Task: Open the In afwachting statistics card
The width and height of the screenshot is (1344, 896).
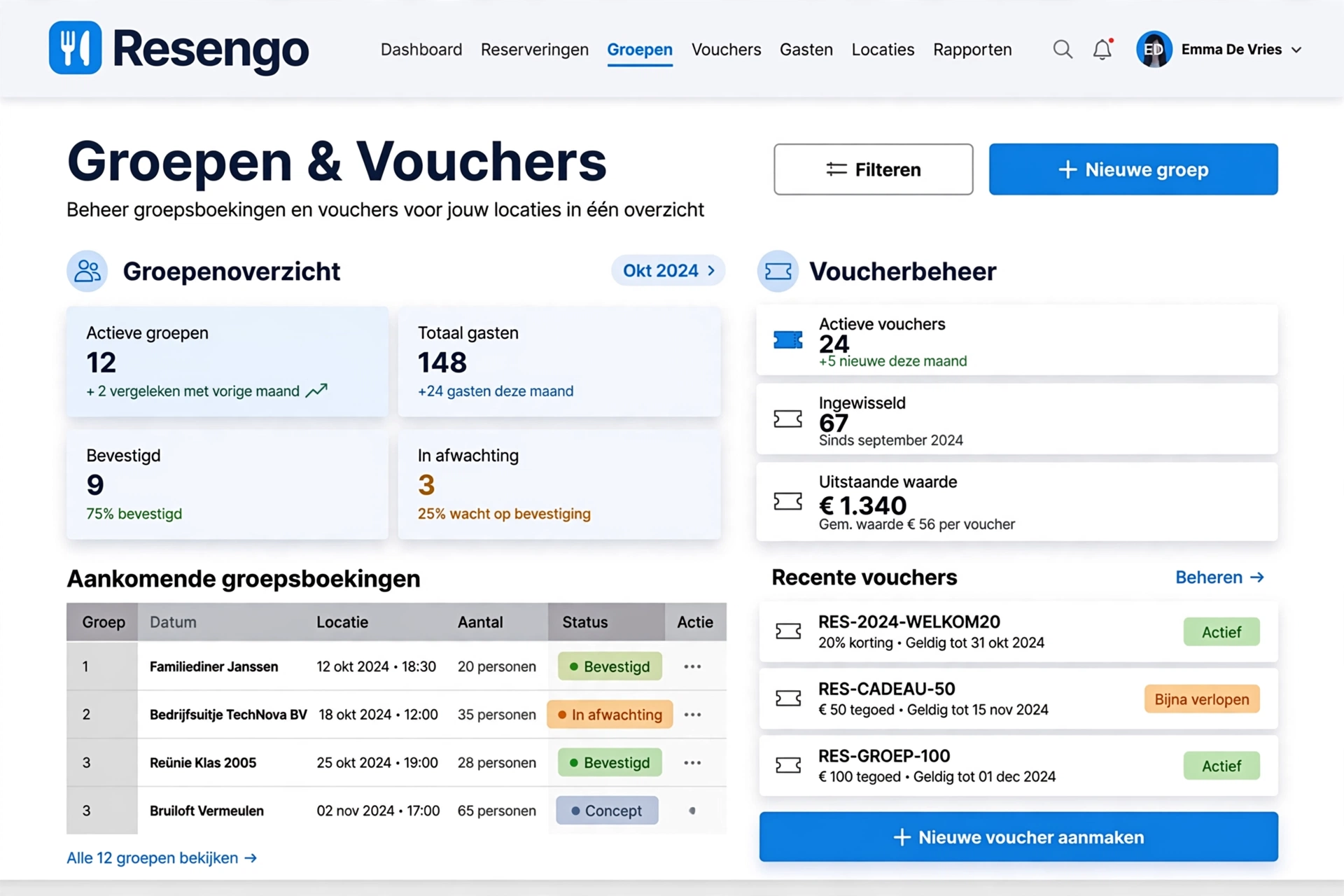Action: pos(559,484)
